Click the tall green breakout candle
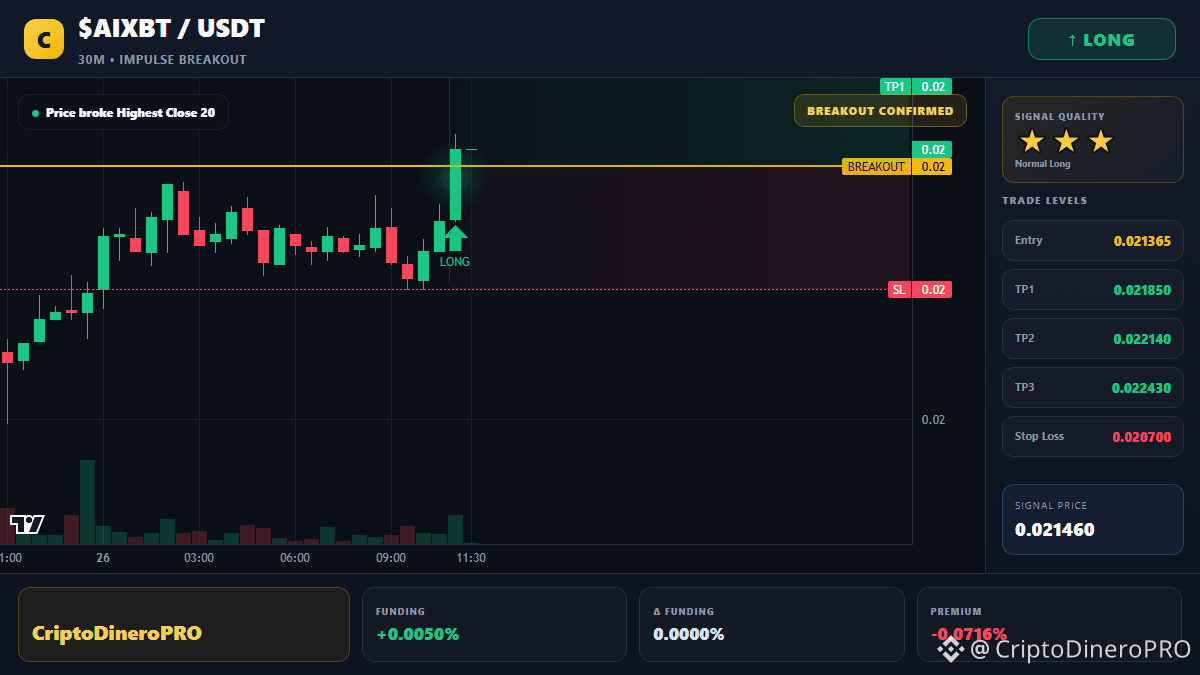The height and width of the screenshot is (675, 1200). pos(455,184)
